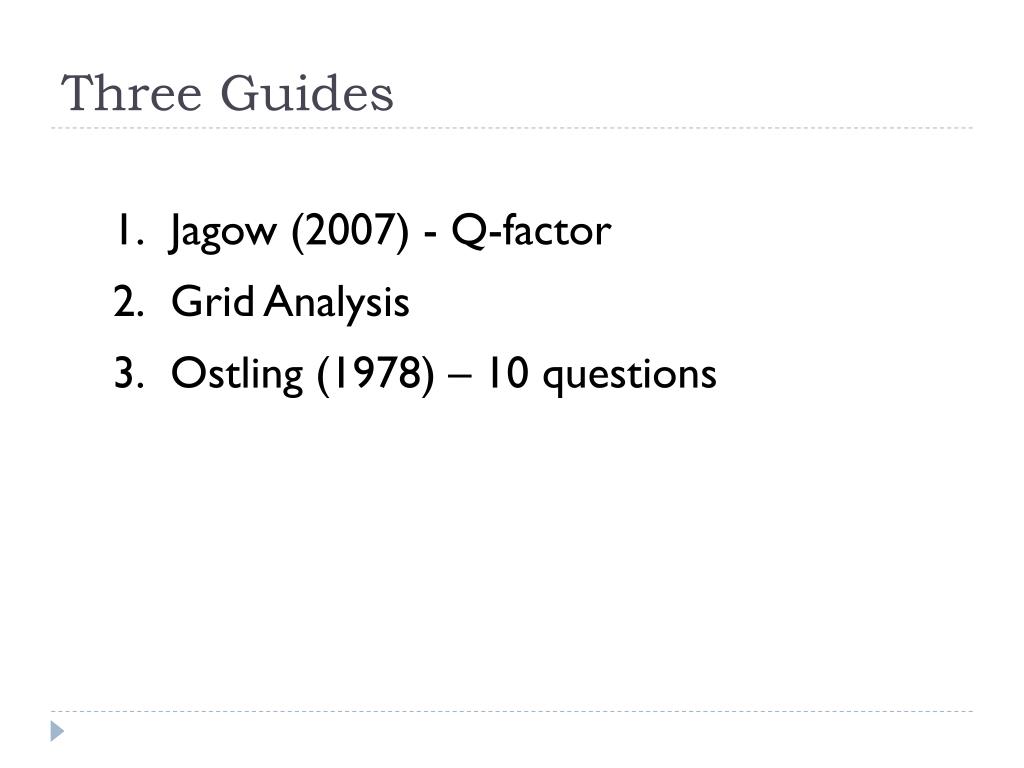Click the word "Analysis"
The image size is (1024, 768).
pos(337,302)
